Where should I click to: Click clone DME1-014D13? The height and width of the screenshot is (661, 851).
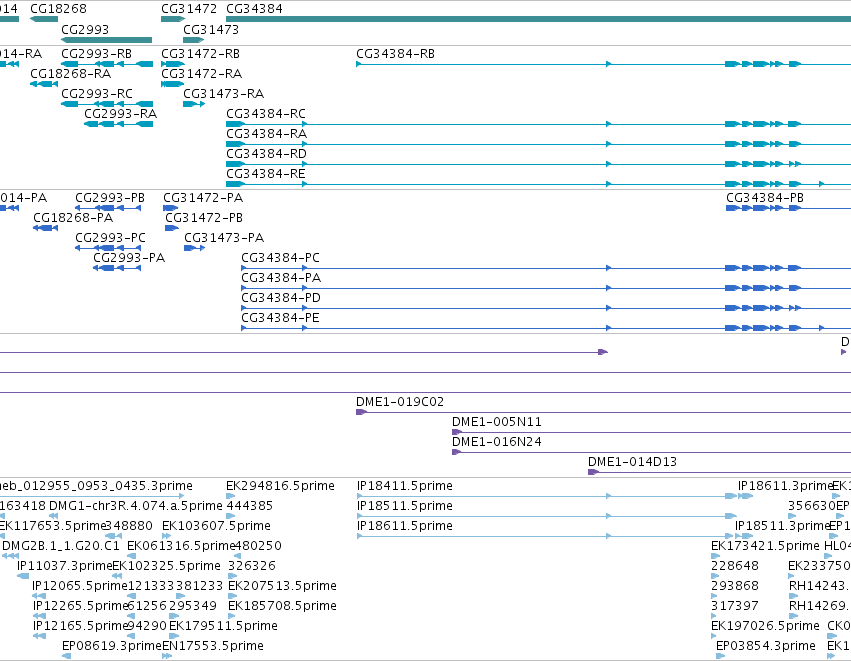click(632, 462)
